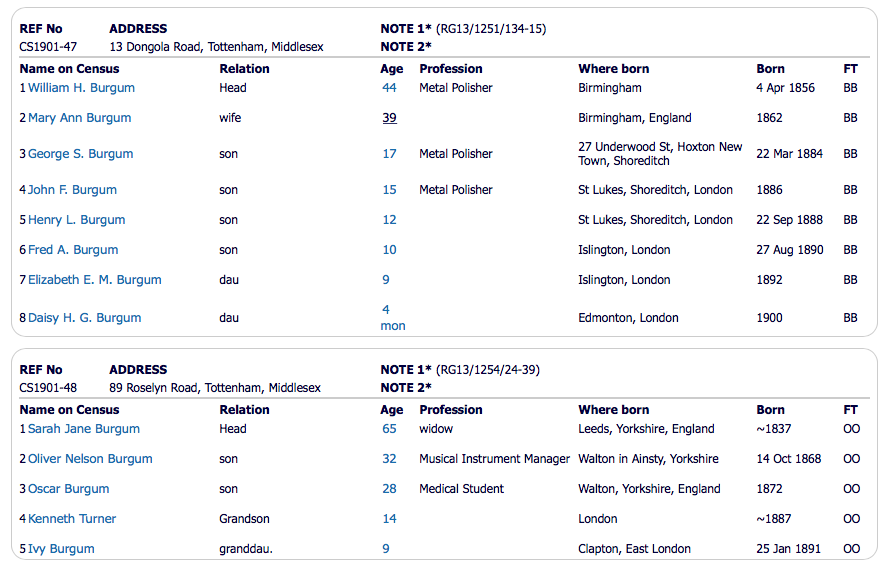The width and height of the screenshot is (895, 570).
Task: Open William H. Burgum's record link
Action: (81, 88)
